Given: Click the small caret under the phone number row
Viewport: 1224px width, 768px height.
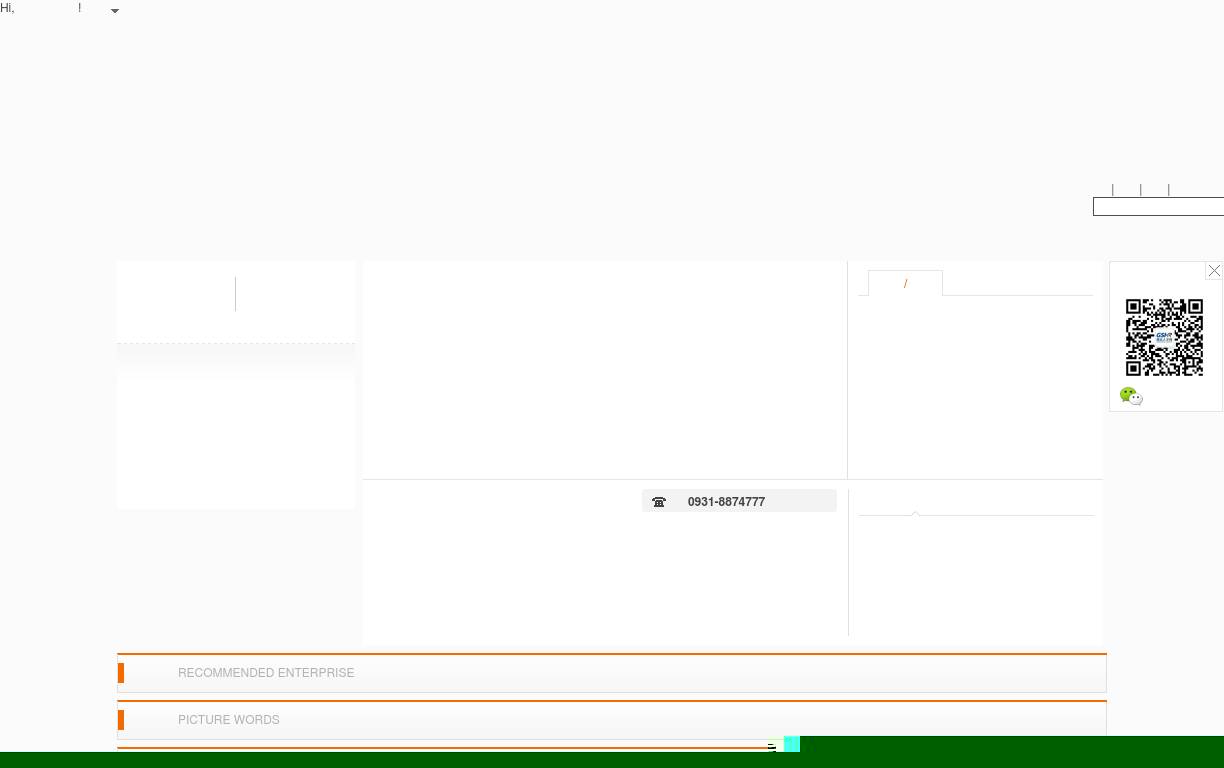Looking at the screenshot, I should (x=915, y=513).
